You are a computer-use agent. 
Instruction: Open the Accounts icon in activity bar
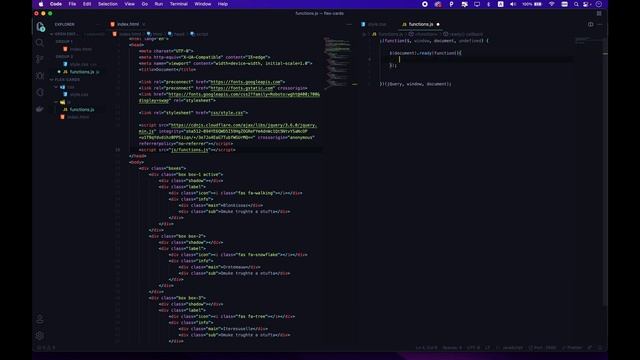(40, 319)
